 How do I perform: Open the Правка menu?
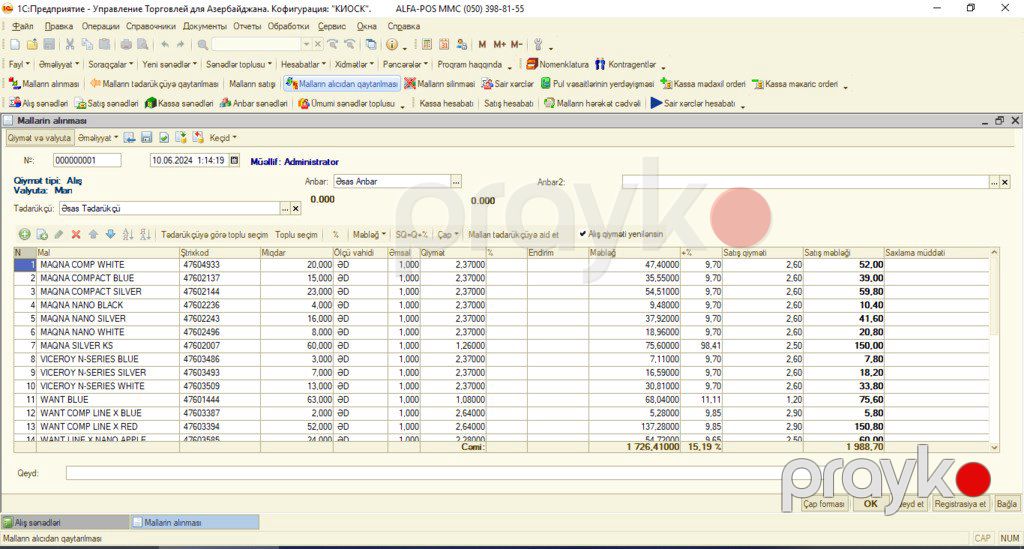click(x=59, y=26)
